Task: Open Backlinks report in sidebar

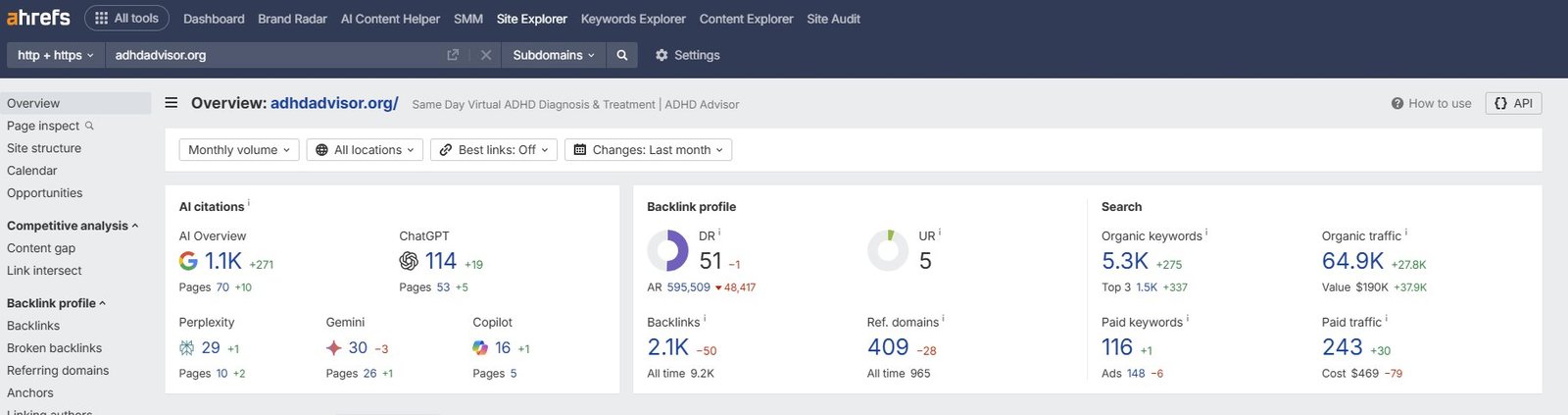Action: tap(33, 326)
